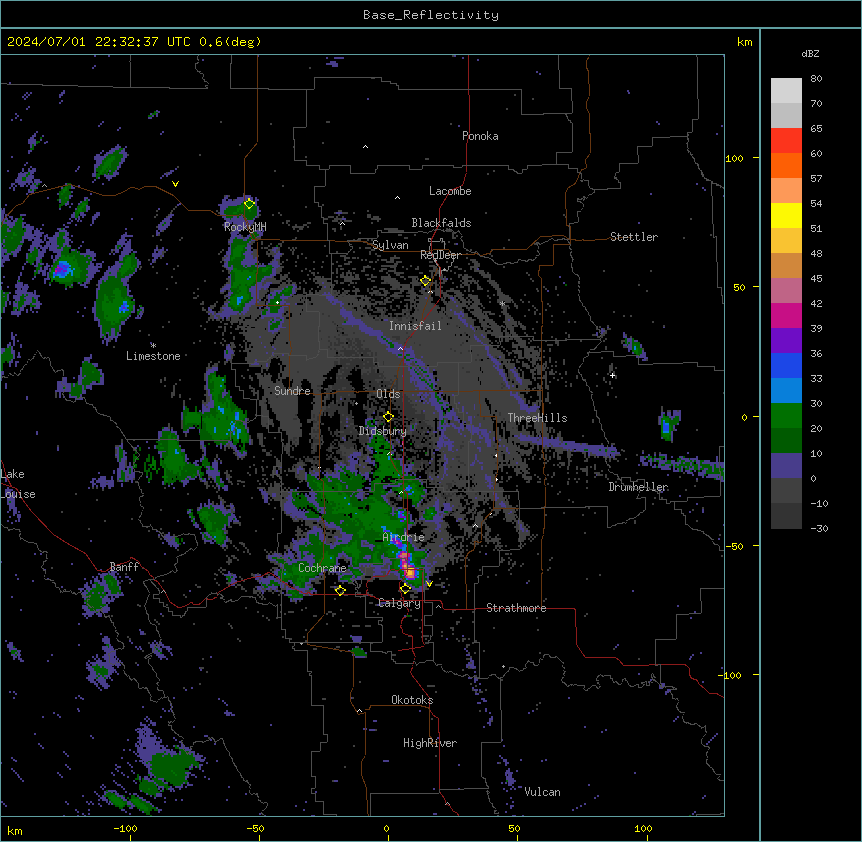Click the Drumheller label
This screenshot has width=862, height=842.
tap(638, 487)
